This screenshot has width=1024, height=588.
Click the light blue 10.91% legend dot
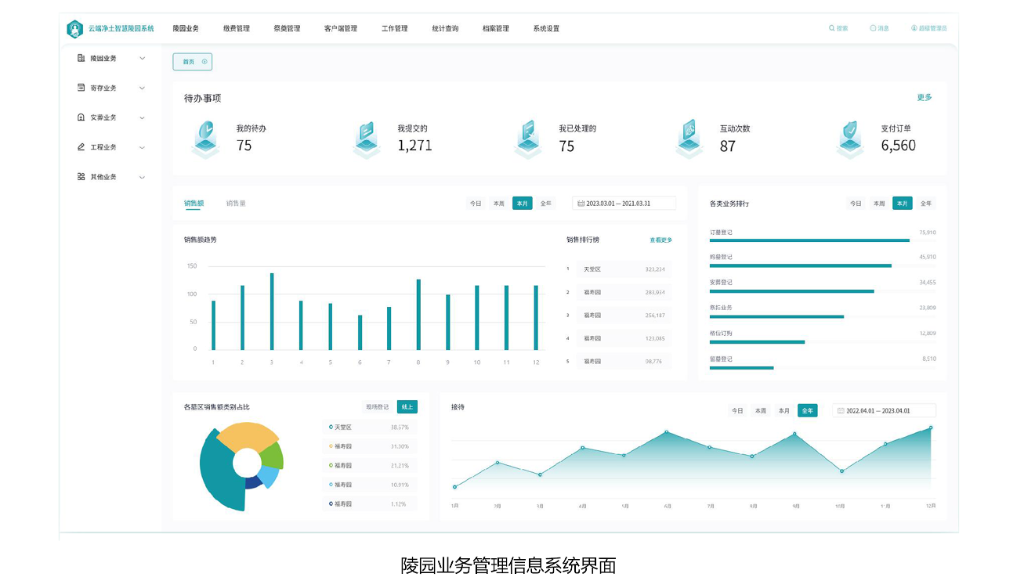pyautogui.click(x=331, y=485)
